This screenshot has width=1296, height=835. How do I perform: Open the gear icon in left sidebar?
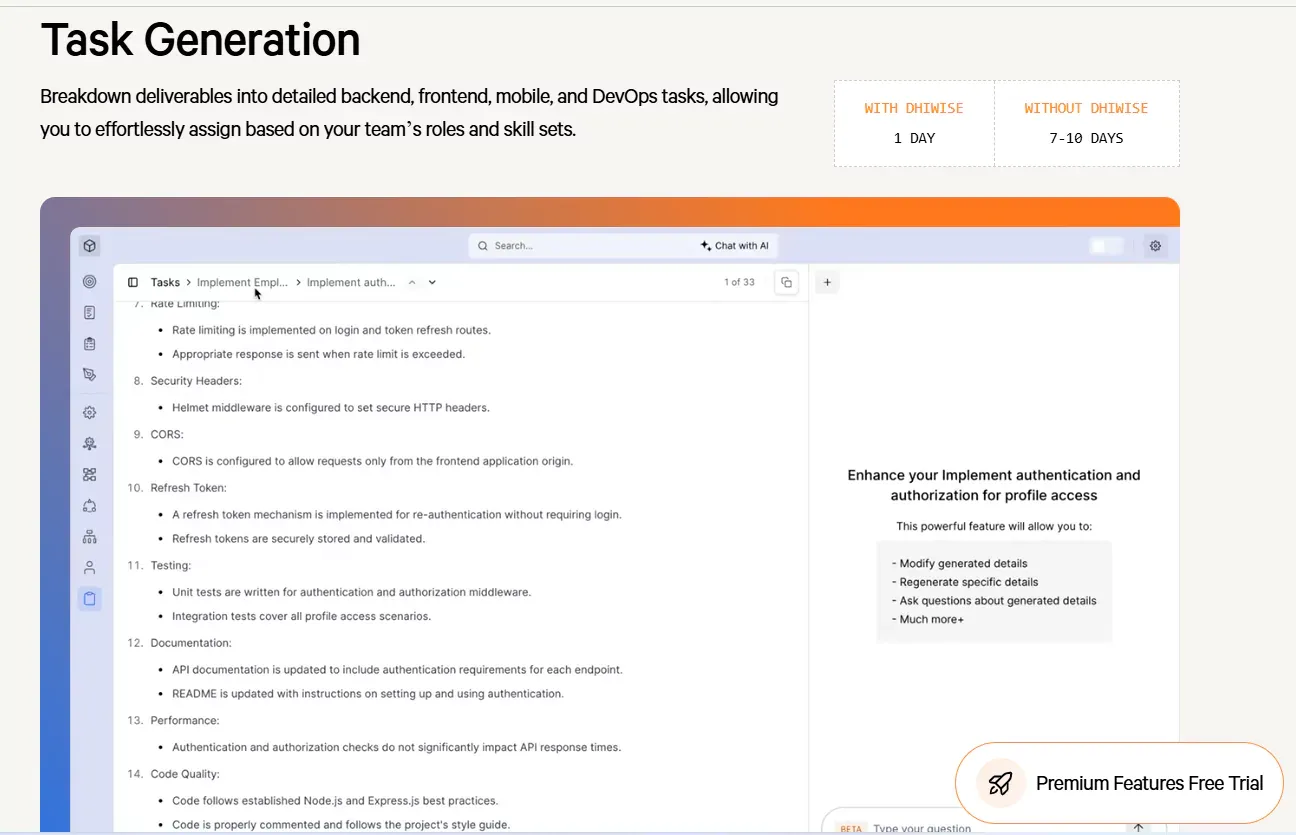(x=90, y=412)
